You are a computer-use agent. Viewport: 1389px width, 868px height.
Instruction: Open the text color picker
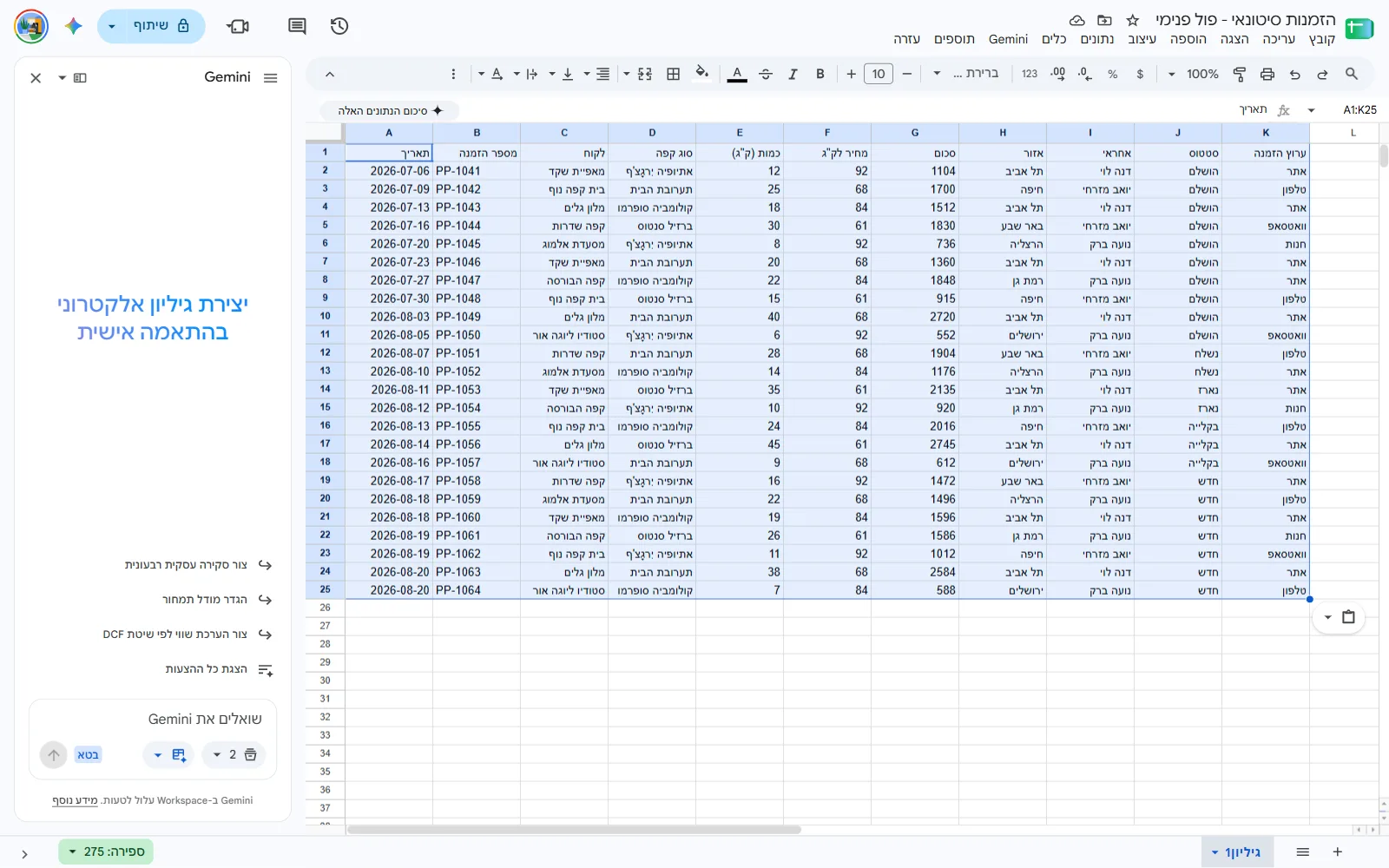coord(737,74)
